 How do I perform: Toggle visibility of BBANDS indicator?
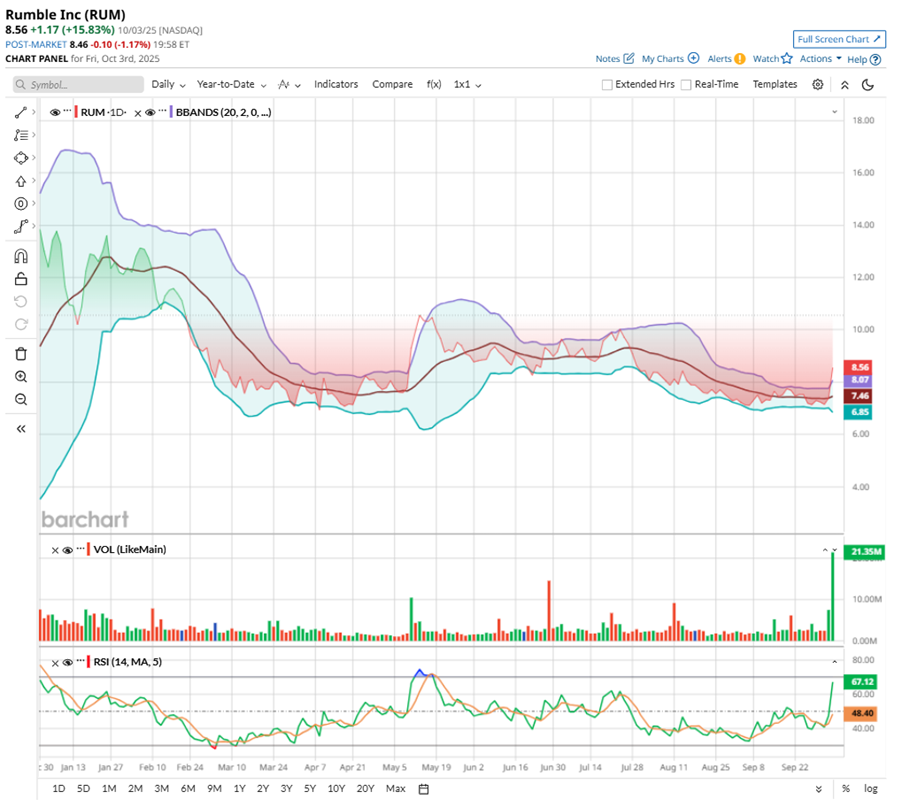pyautogui.click(x=150, y=113)
